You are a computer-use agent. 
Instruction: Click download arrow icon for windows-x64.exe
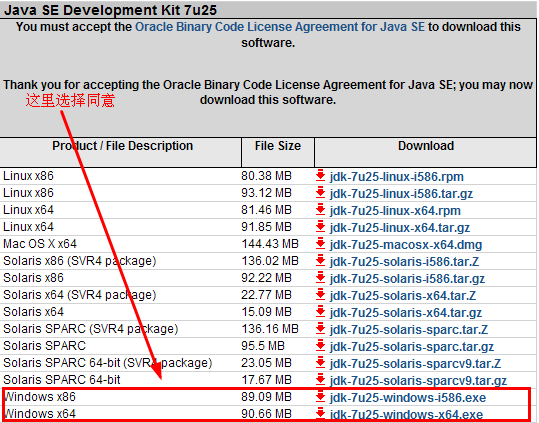click(x=320, y=413)
